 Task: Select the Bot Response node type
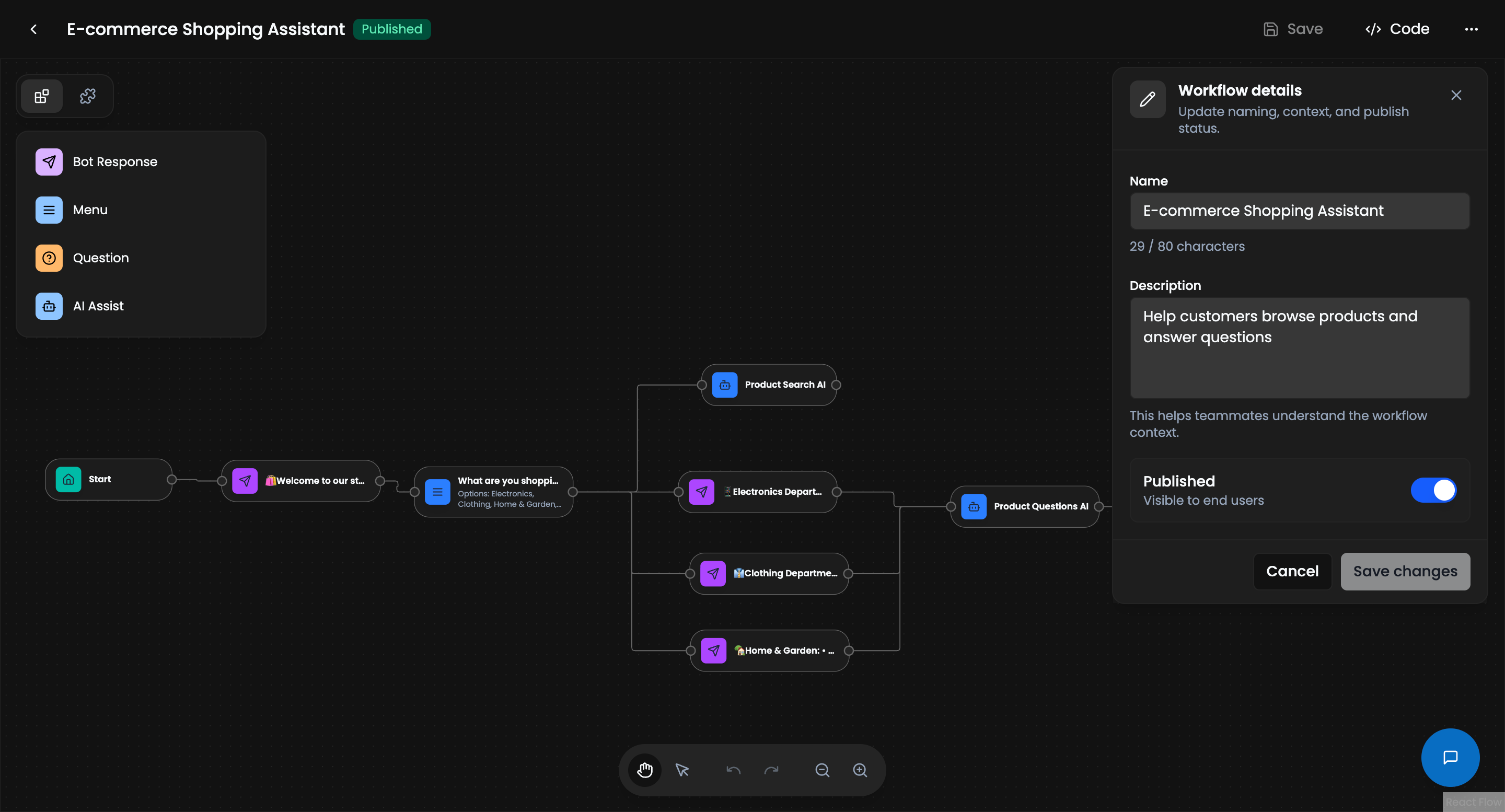click(x=114, y=161)
